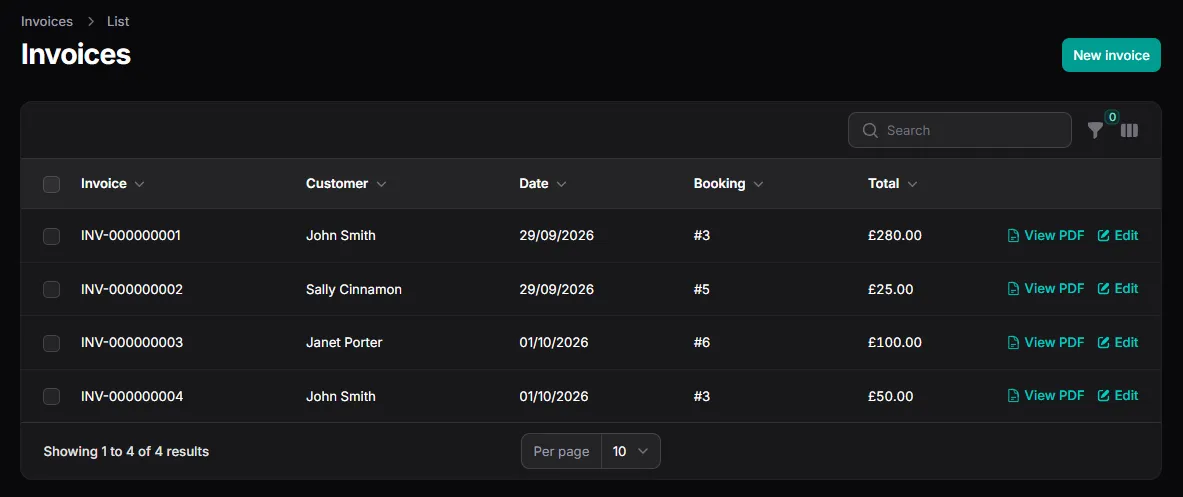Click the PDF icon for INV-000000003
This screenshot has height=497, width=1183.
pyautogui.click(x=1014, y=343)
